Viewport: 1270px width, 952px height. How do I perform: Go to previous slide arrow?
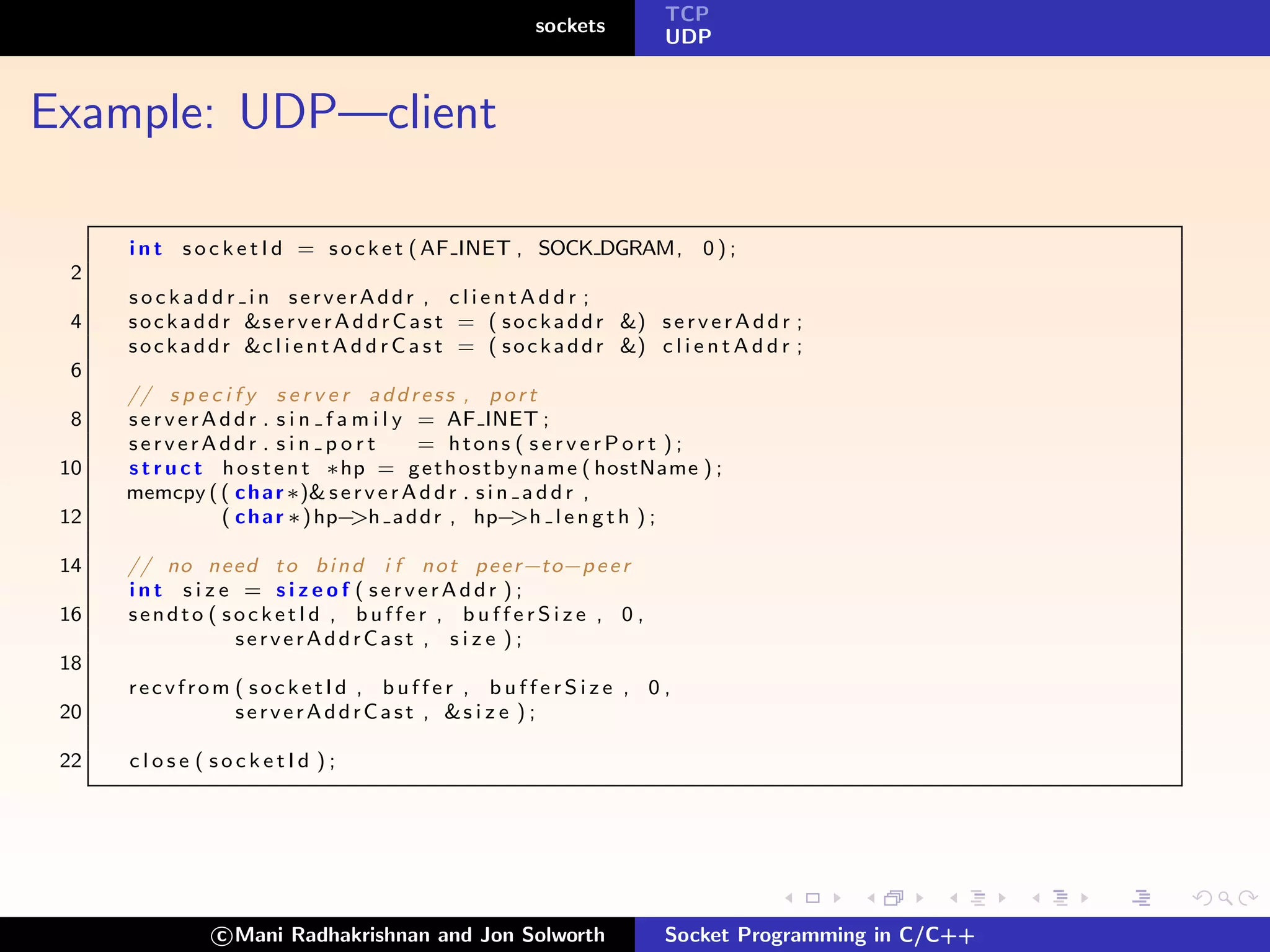point(789,897)
